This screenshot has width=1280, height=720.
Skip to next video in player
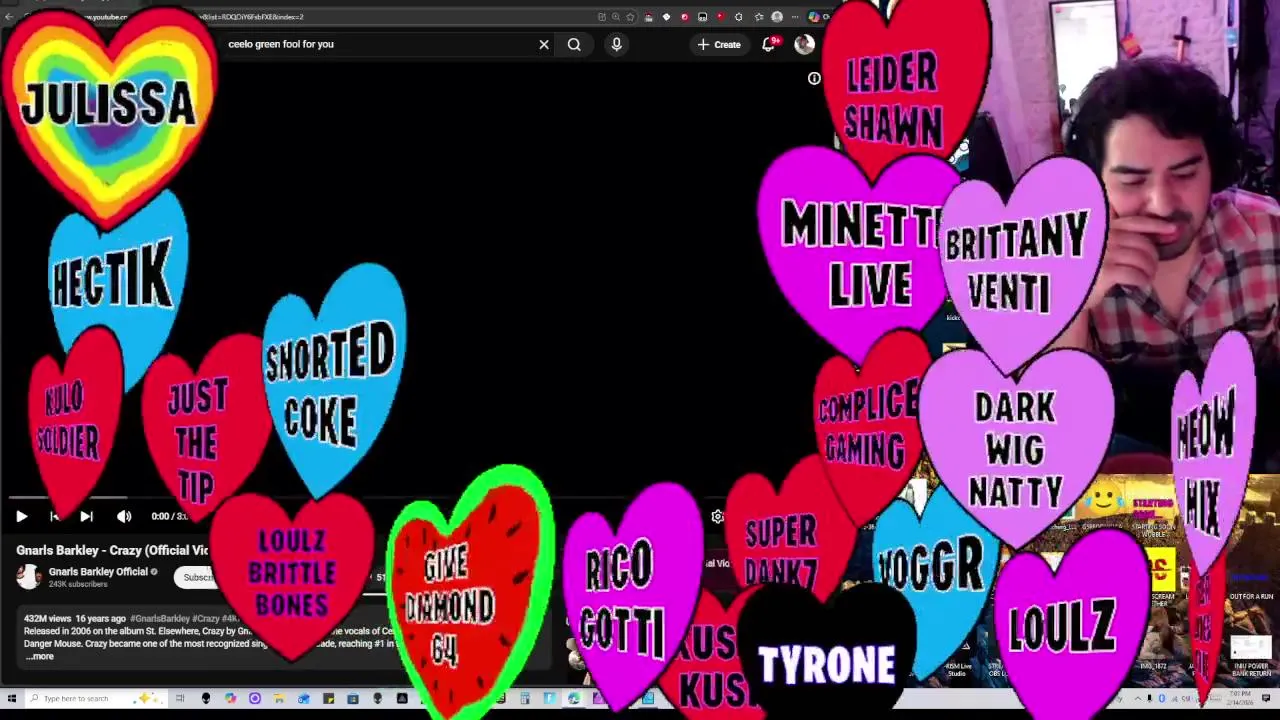pyautogui.click(x=86, y=516)
